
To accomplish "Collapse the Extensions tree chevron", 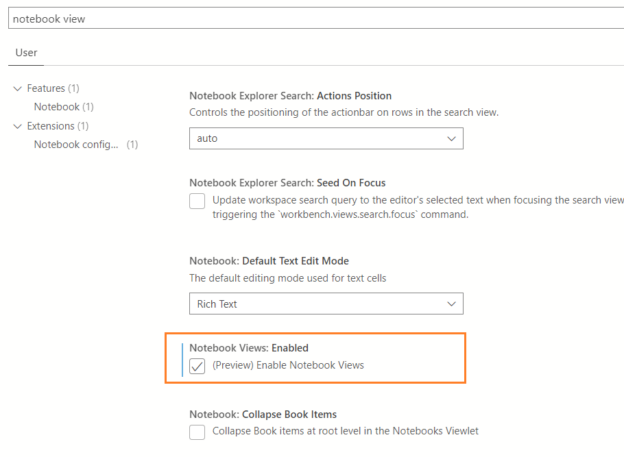I will [18, 126].
